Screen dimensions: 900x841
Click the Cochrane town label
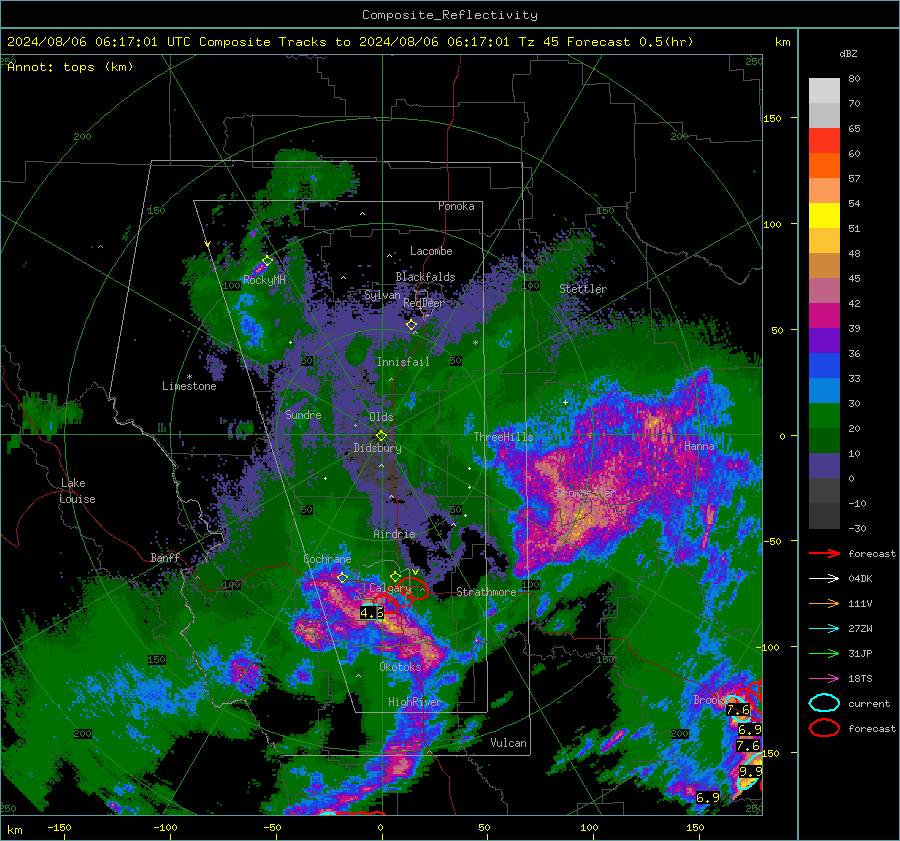[x=327, y=559]
